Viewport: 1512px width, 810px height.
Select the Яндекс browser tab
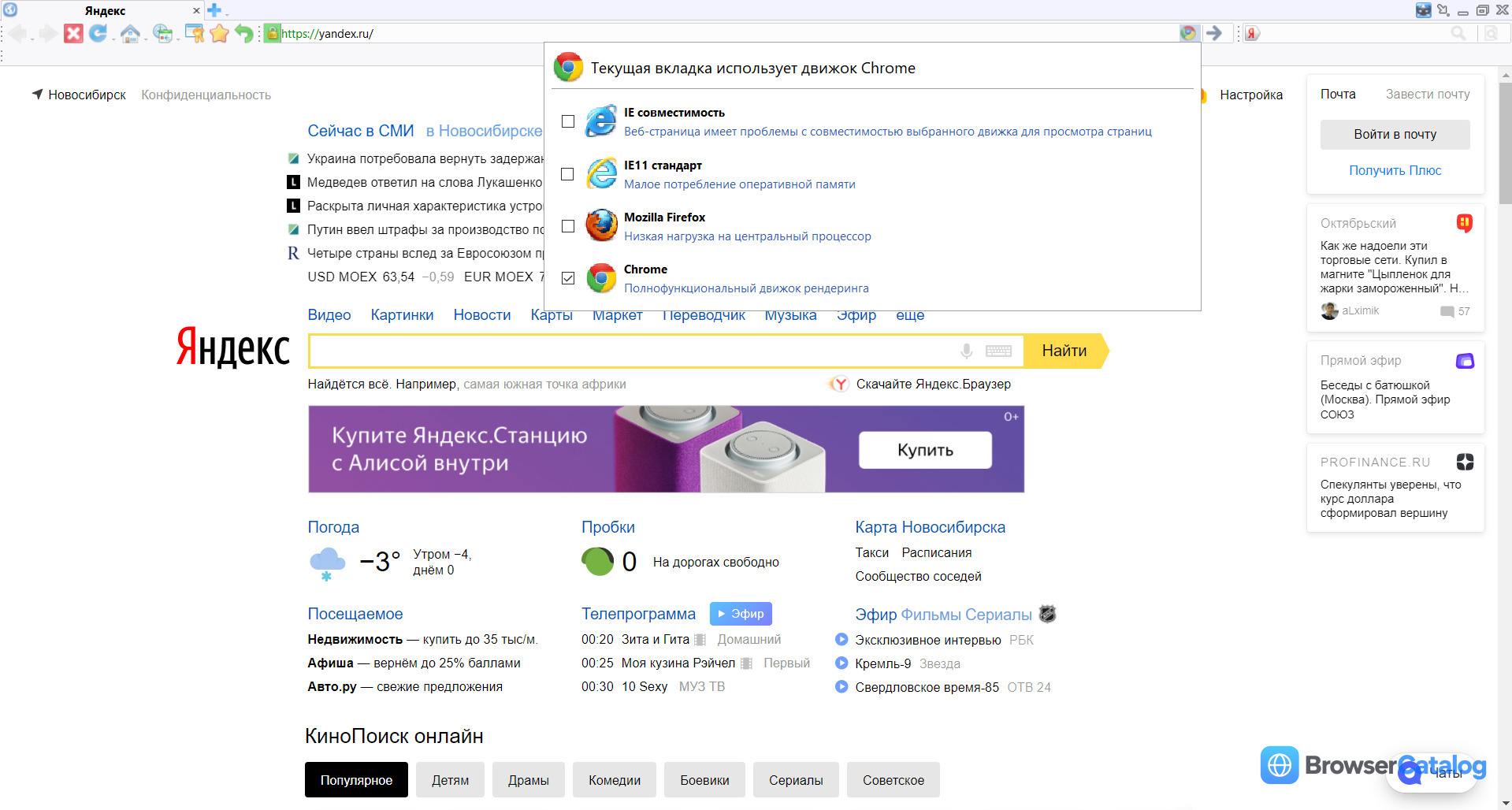pyautogui.click(x=105, y=11)
